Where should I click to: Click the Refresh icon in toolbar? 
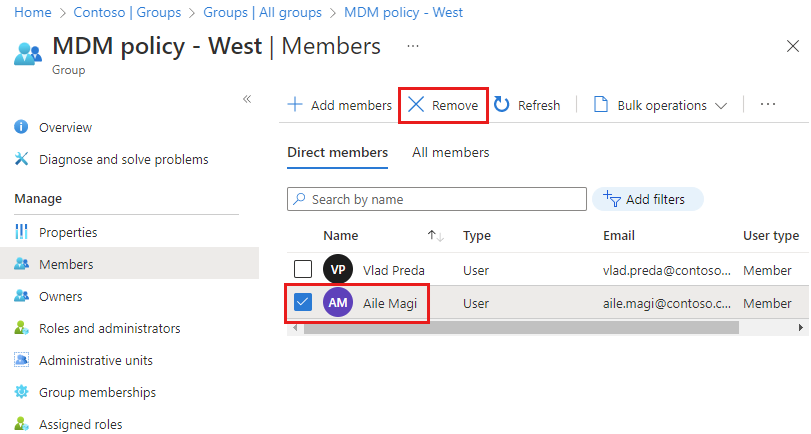(x=502, y=105)
